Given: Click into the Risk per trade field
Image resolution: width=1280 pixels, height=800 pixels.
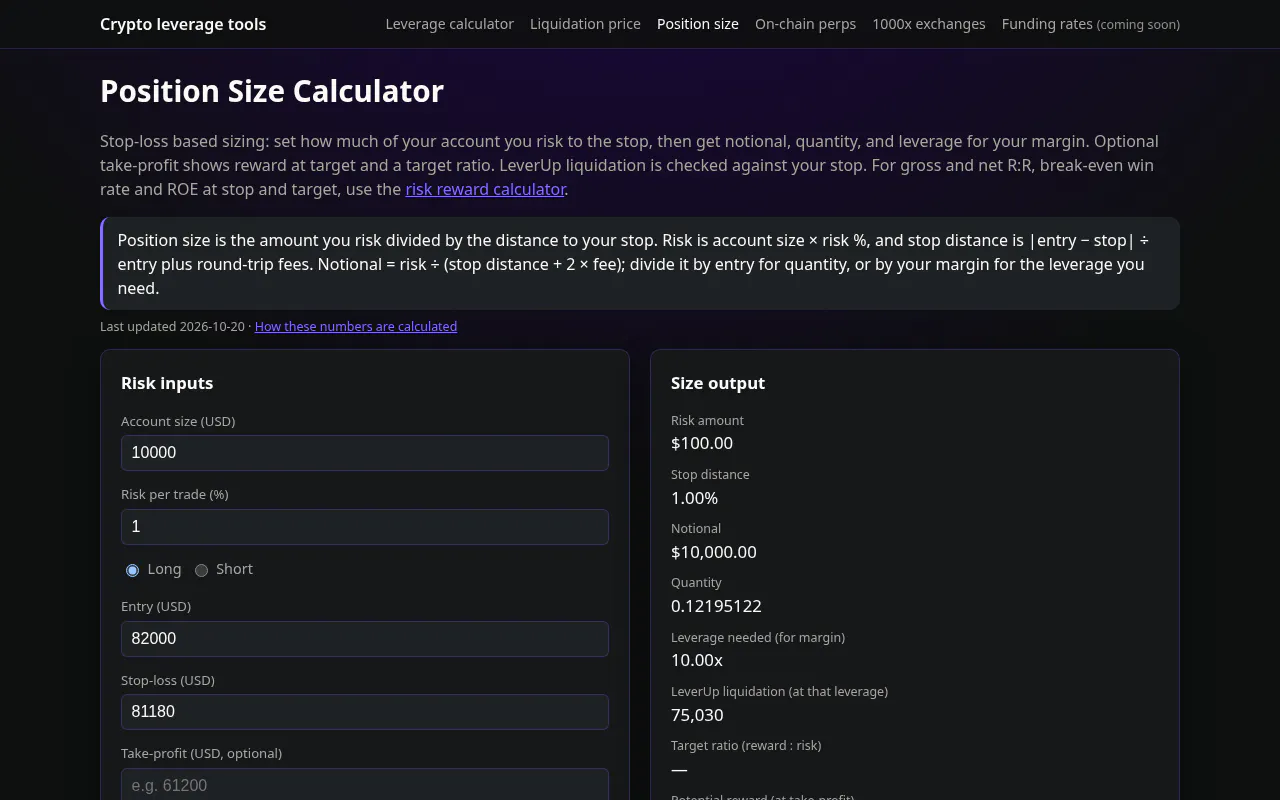Looking at the screenshot, I should [x=365, y=527].
